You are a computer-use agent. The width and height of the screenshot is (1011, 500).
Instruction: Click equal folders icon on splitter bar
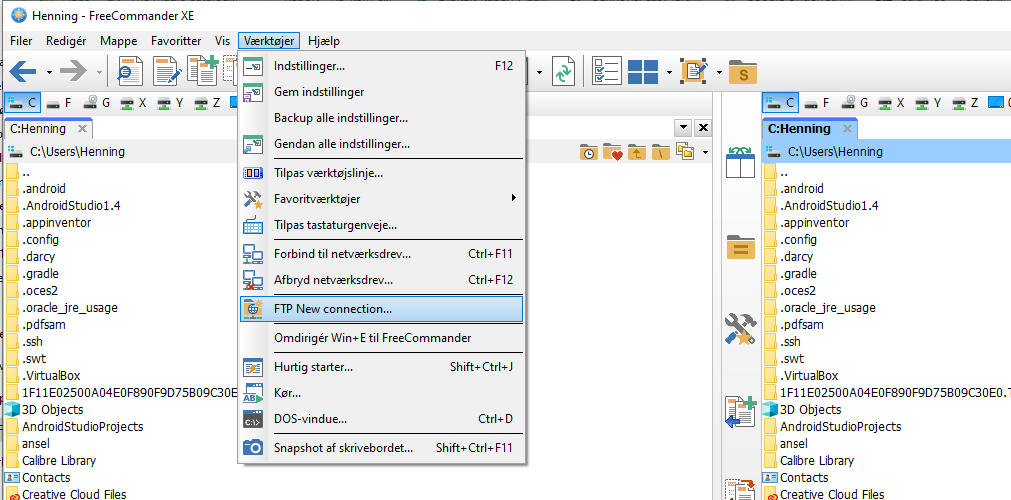tap(740, 248)
